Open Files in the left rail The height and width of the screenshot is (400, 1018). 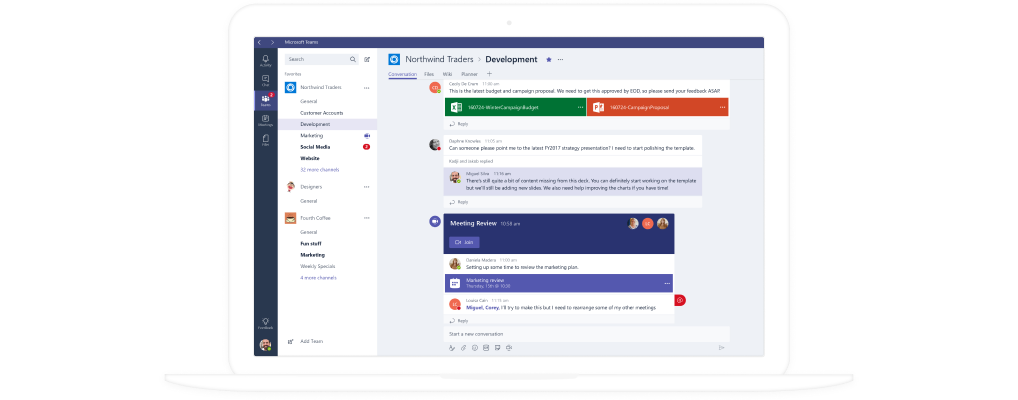click(266, 140)
